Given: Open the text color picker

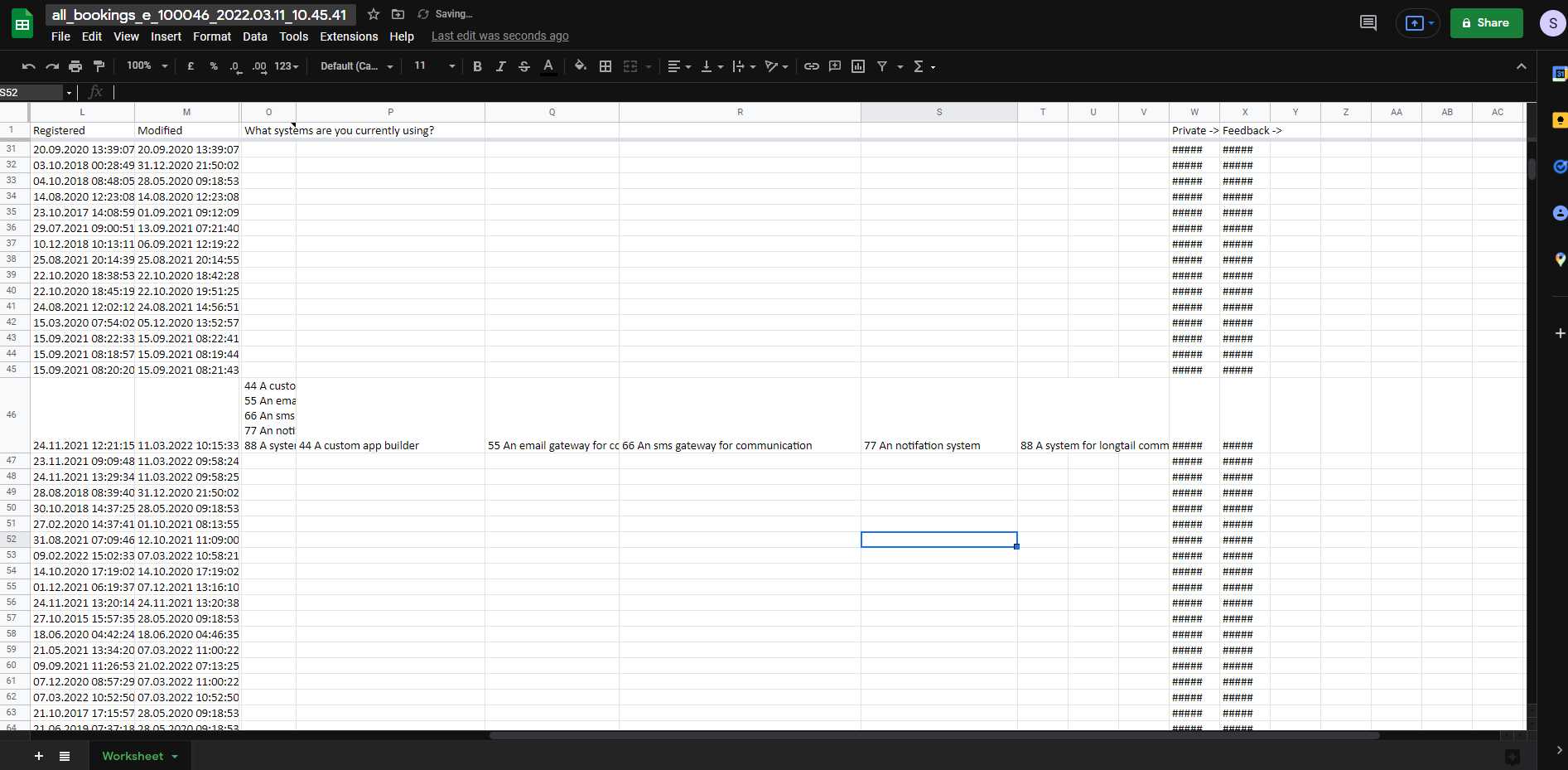Looking at the screenshot, I should [548, 66].
